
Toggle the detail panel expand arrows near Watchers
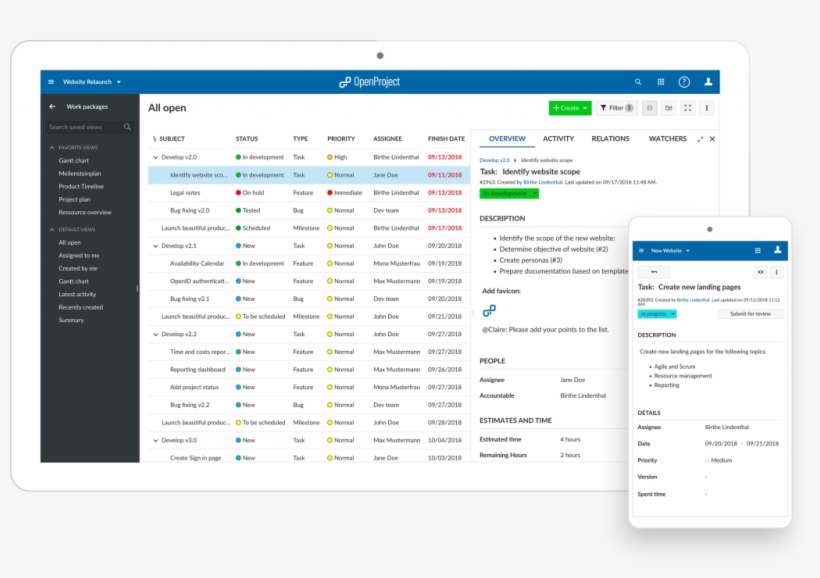click(x=699, y=138)
